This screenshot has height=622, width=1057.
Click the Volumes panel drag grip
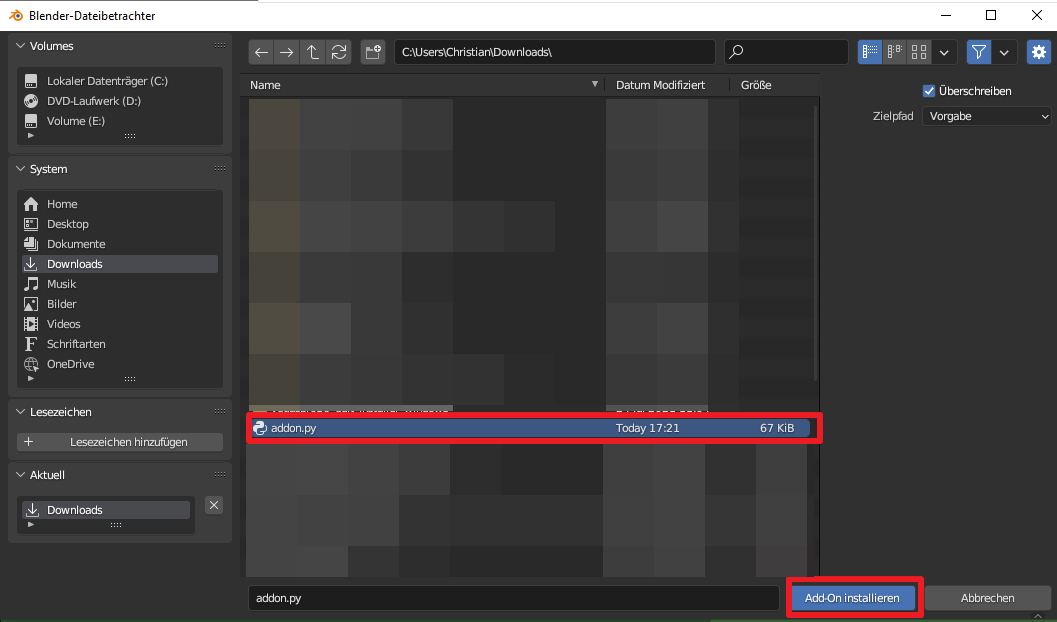[x=220, y=46]
